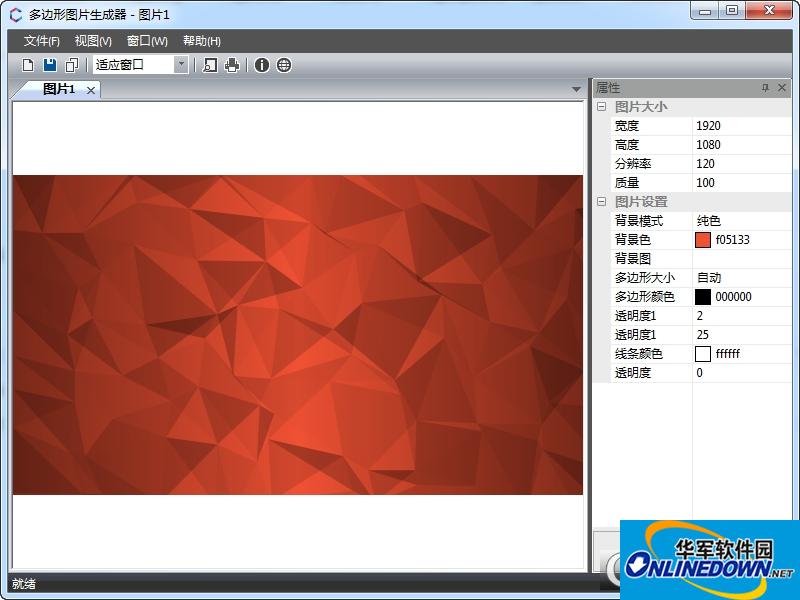
Task: Select the 多边形大小 value 自动
Action: tap(742, 278)
